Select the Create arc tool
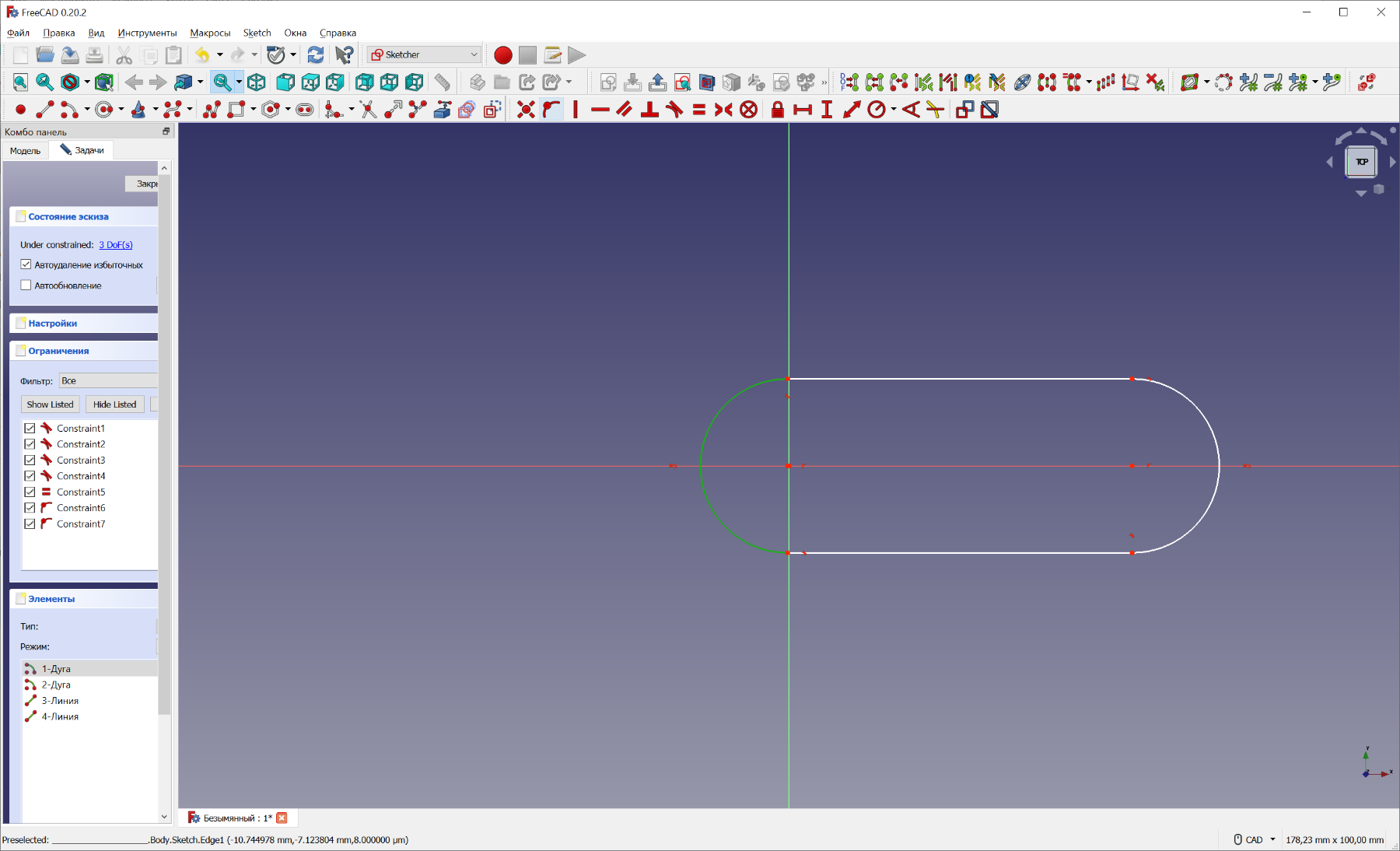Image resolution: width=1400 pixels, height=851 pixels. [69, 110]
